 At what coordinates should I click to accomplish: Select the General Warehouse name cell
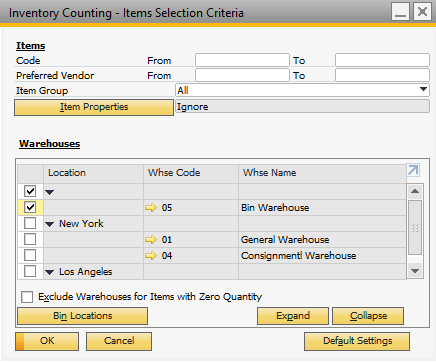322,240
